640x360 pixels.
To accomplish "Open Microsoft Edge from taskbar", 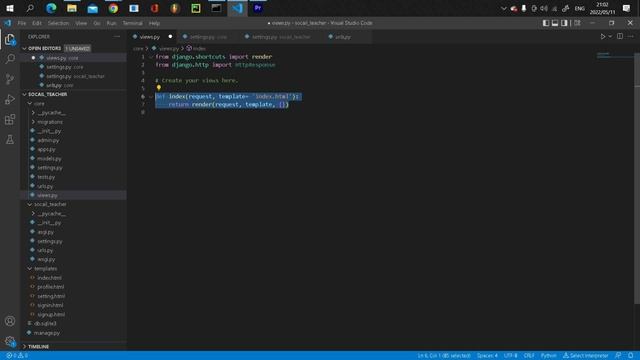I will coord(51,8).
